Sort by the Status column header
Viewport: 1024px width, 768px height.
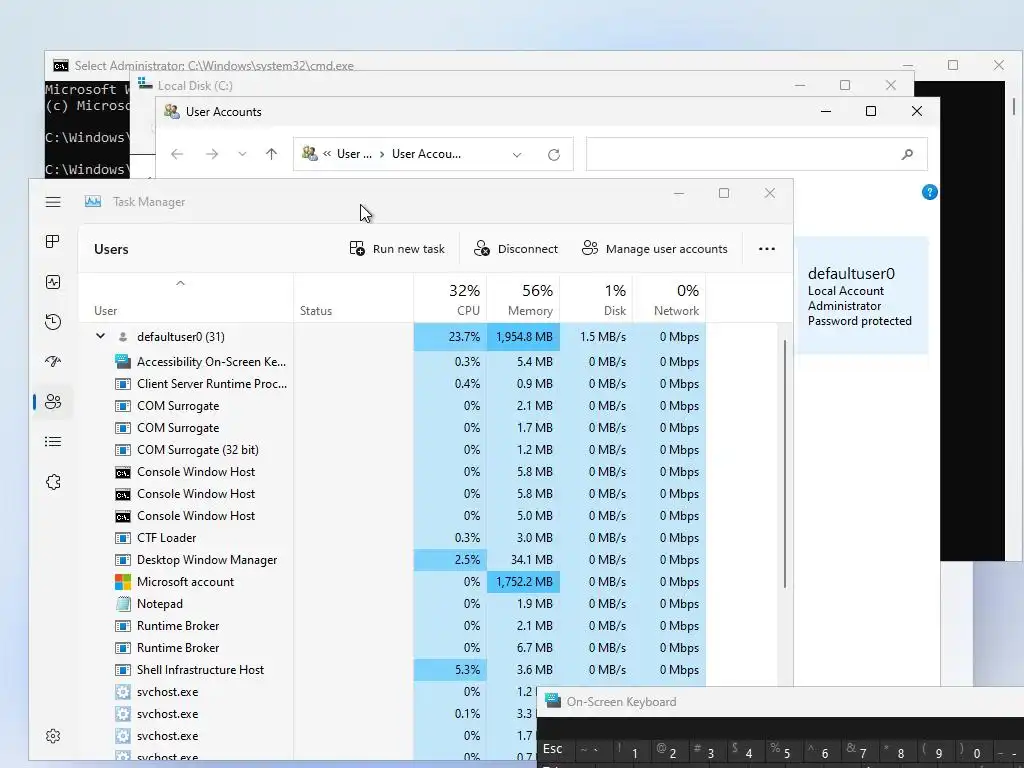click(x=353, y=298)
